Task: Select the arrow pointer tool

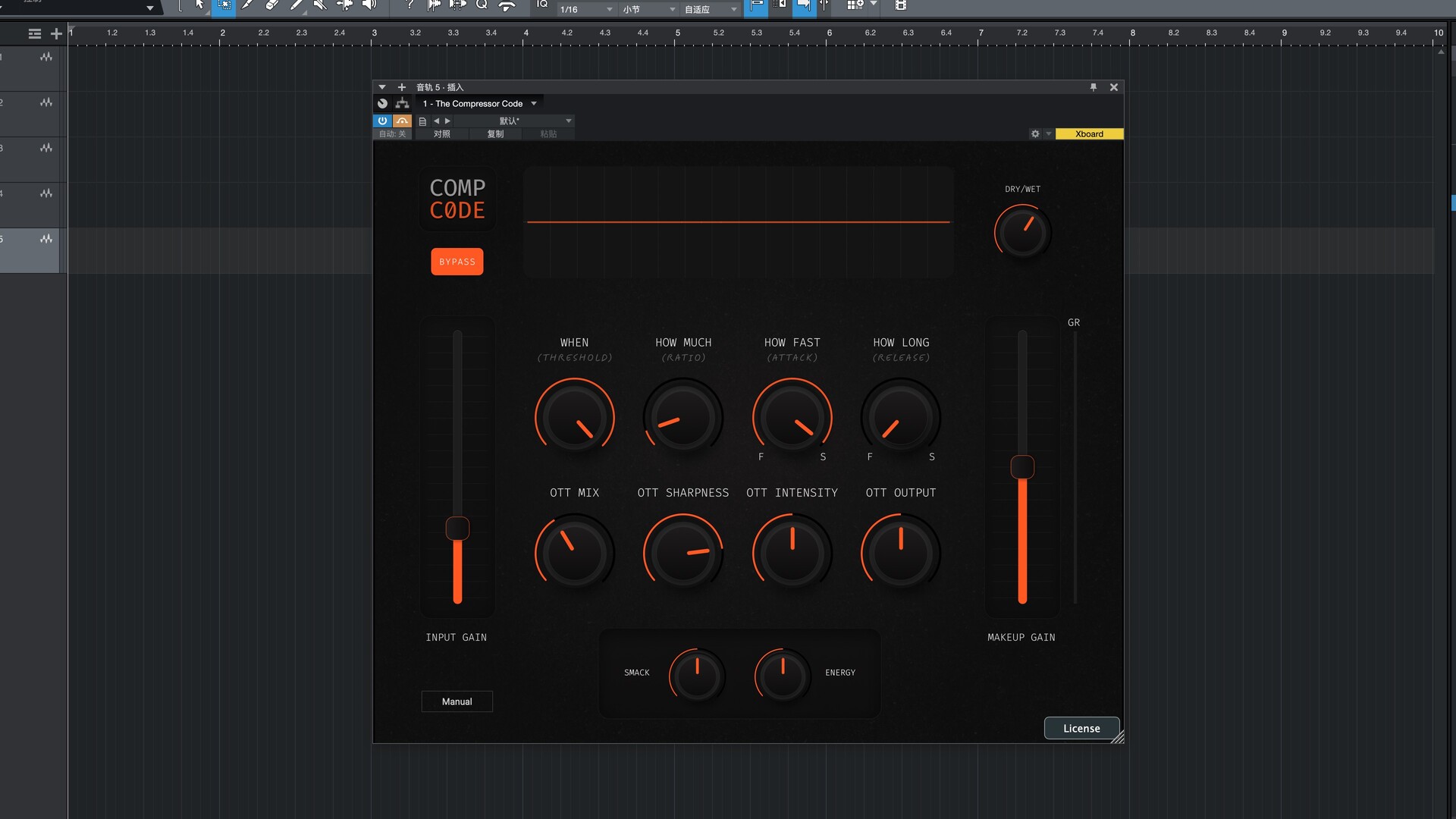Action: pyautogui.click(x=199, y=5)
